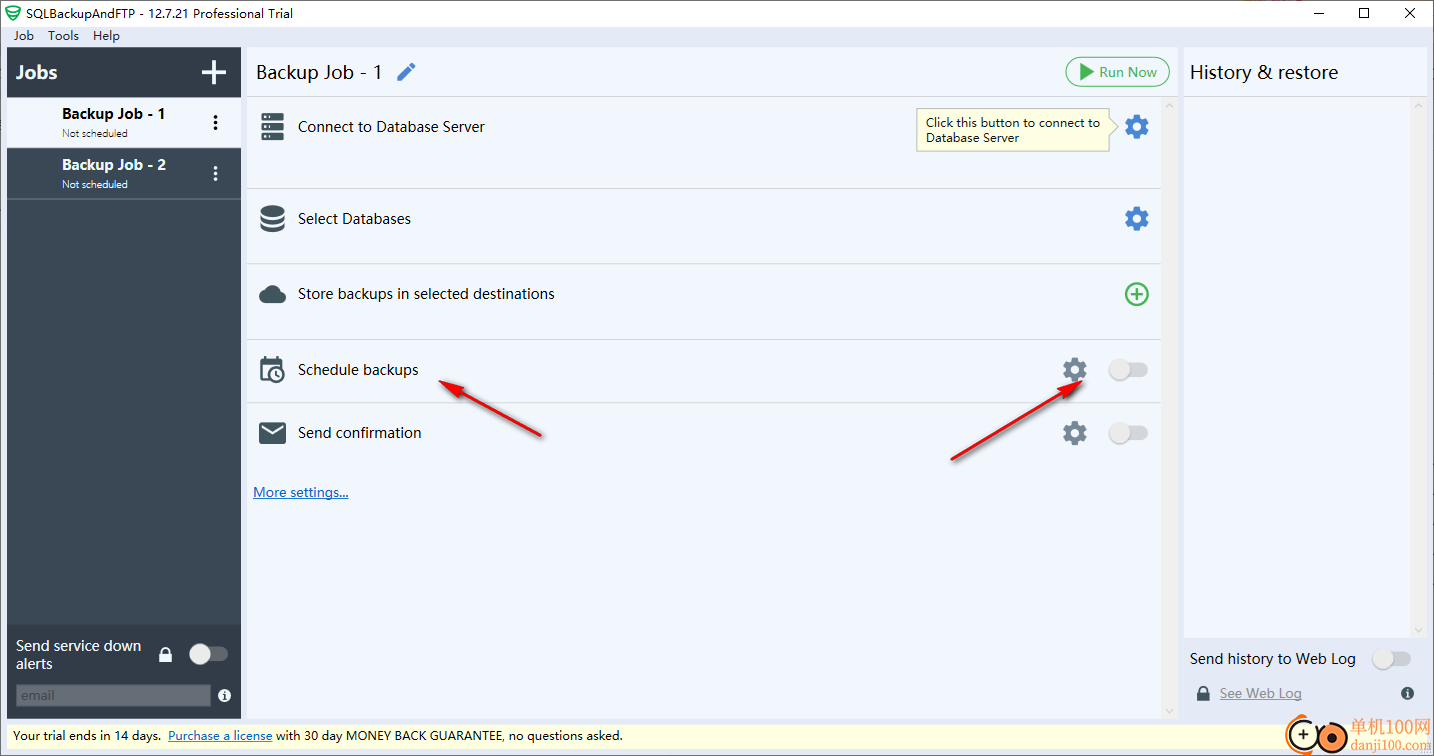Click the Send confirmation label
The height and width of the screenshot is (756, 1434).
click(360, 433)
